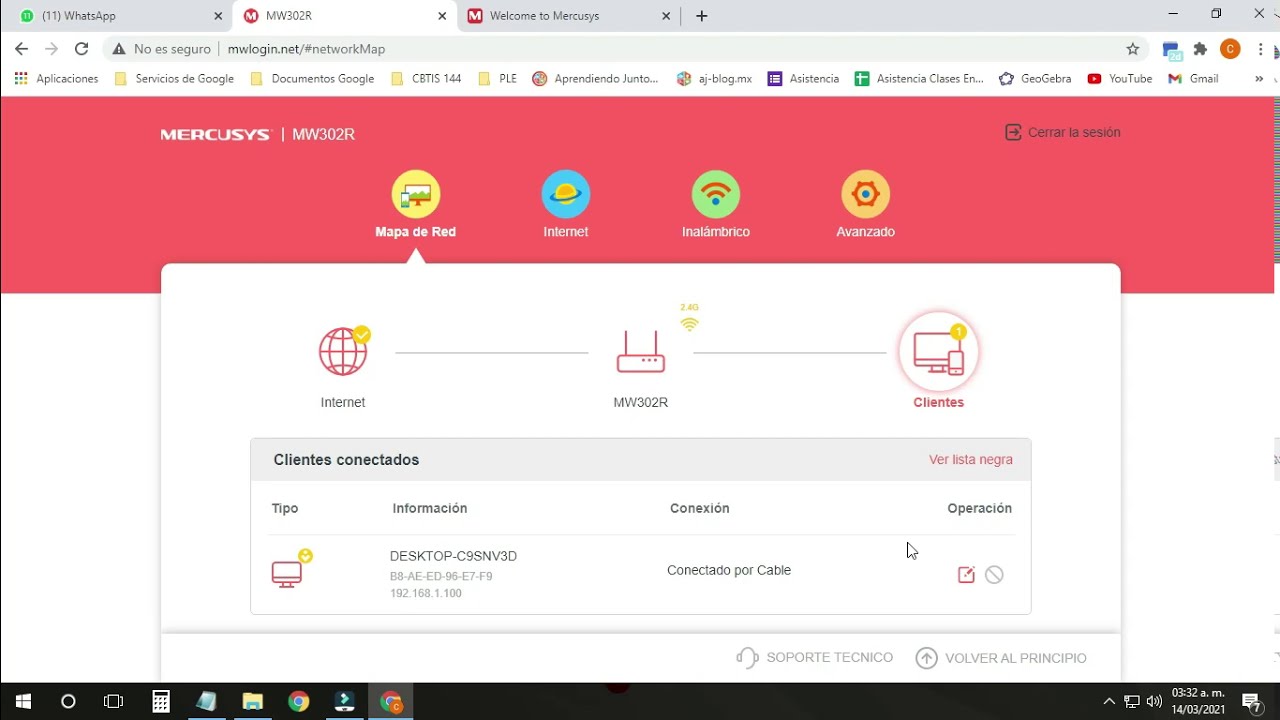Open the Avanzado gear settings icon
The image size is (1280, 720).
866,194
